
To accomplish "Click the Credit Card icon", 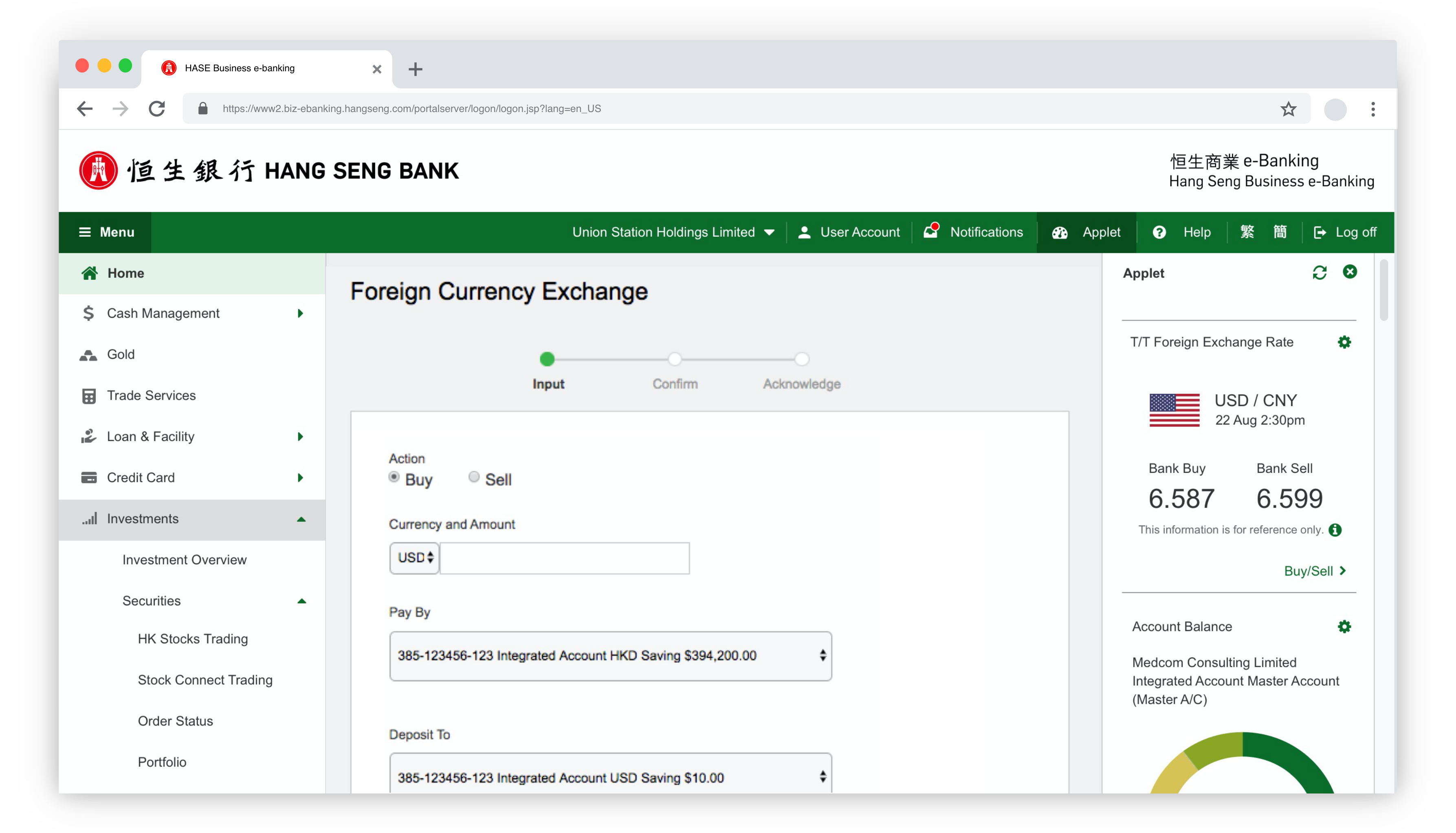I will tap(89, 478).
